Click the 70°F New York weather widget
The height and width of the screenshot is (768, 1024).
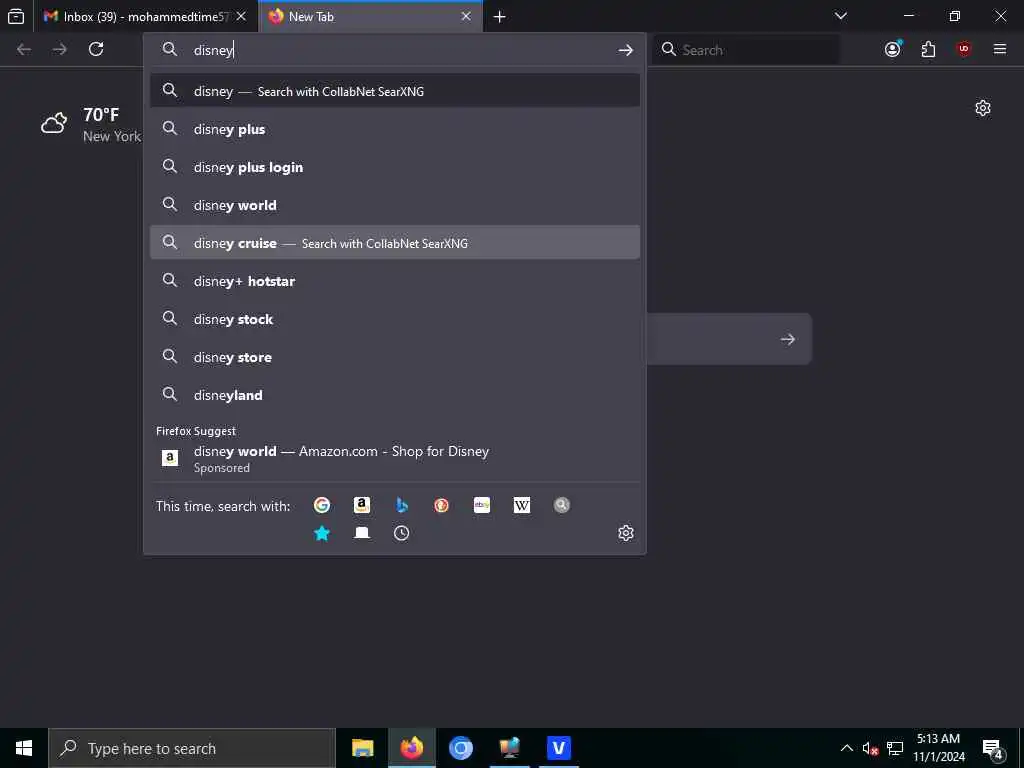[x=91, y=124]
